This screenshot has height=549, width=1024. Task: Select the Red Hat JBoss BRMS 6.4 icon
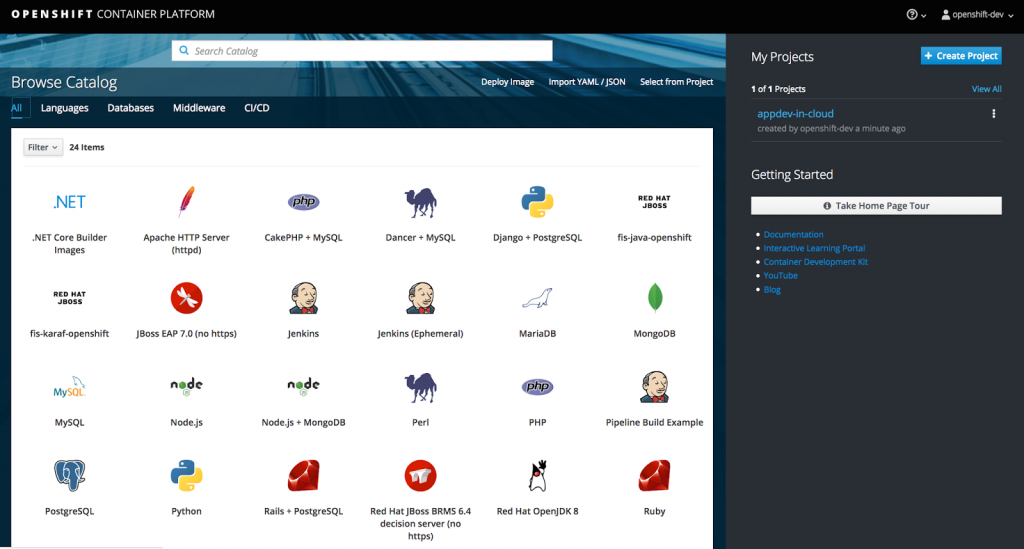[421, 475]
